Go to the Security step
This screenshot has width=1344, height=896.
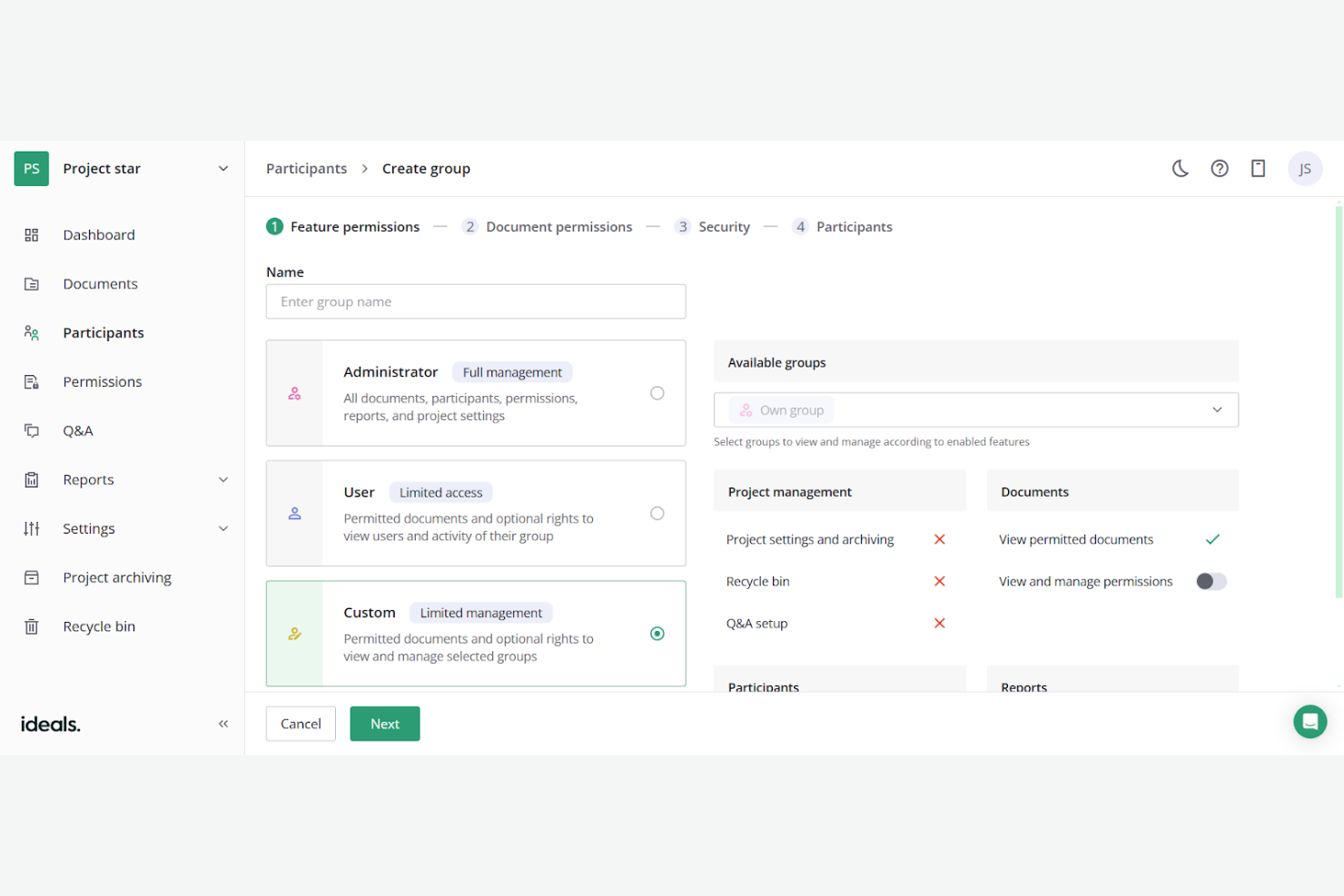point(724,226)
